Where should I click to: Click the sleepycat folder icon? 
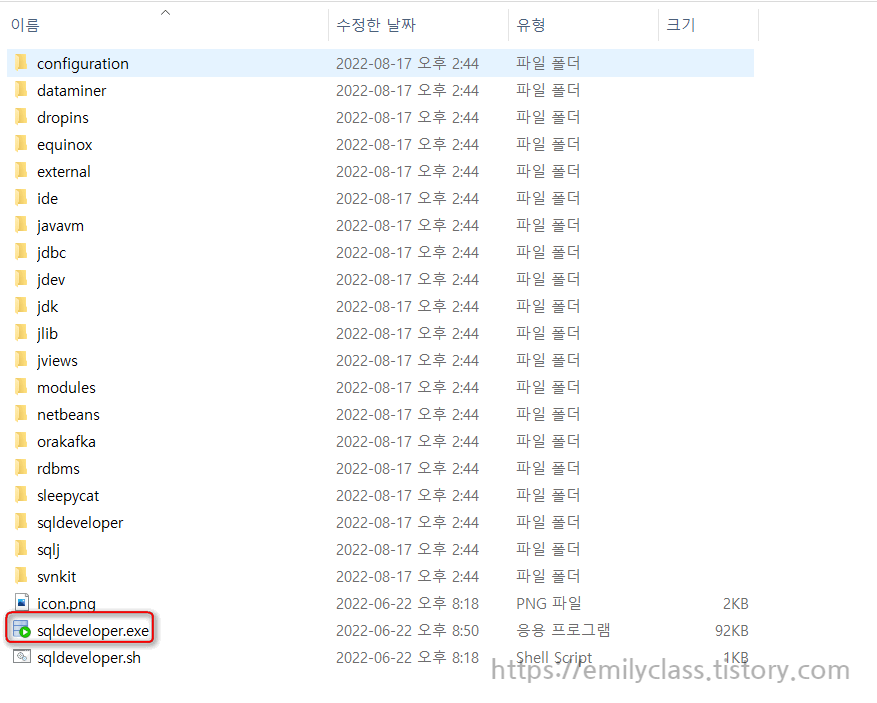coord(21,495)
